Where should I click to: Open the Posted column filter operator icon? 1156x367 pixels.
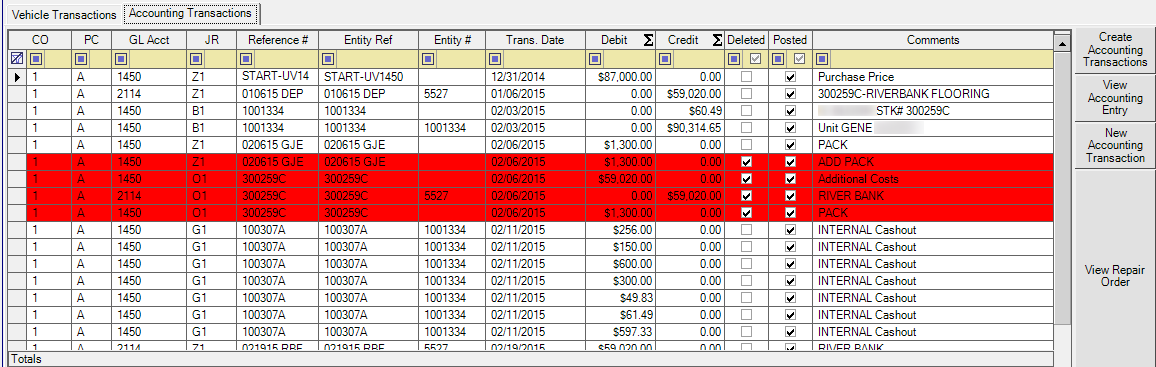779,59
